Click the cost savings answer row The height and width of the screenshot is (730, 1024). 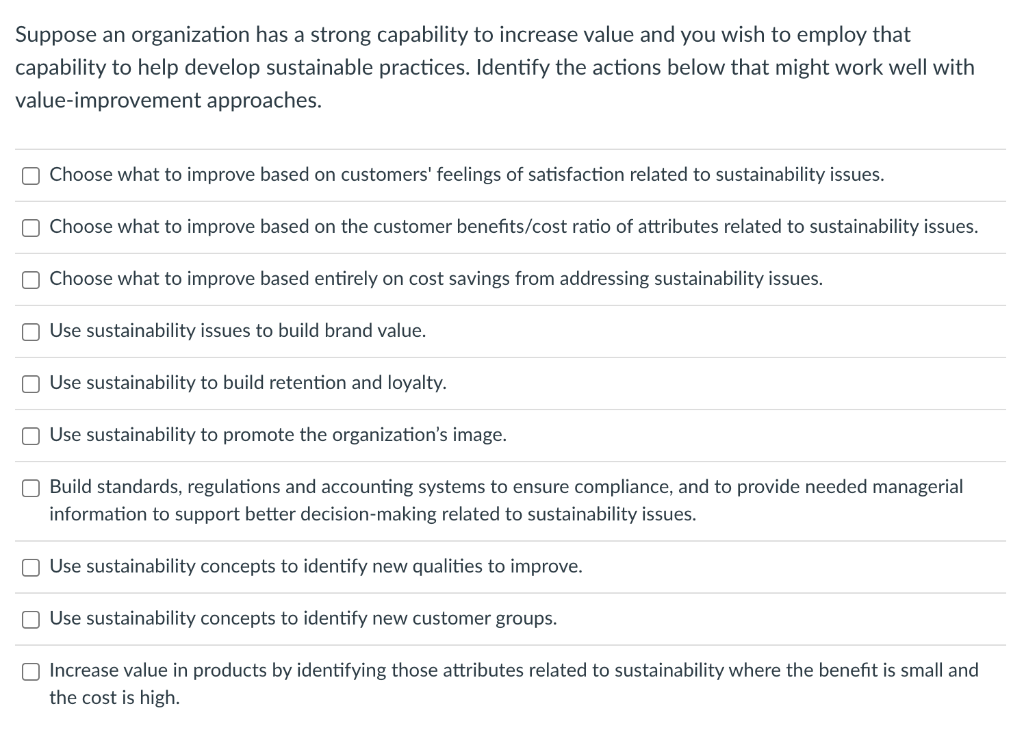[434, 279]
